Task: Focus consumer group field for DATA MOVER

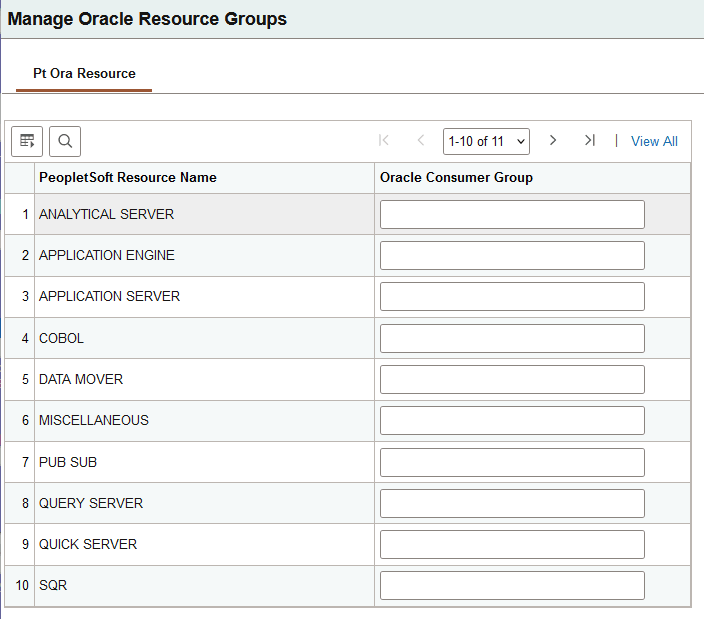Action: pos(512,379)
